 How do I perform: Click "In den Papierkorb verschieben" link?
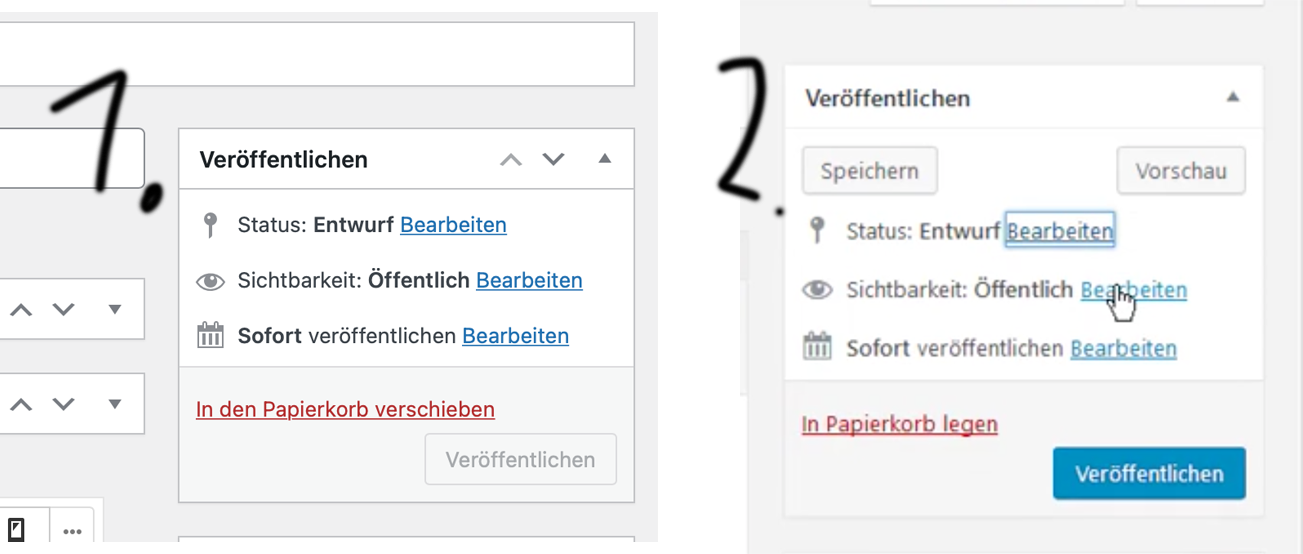pos(345,409)
